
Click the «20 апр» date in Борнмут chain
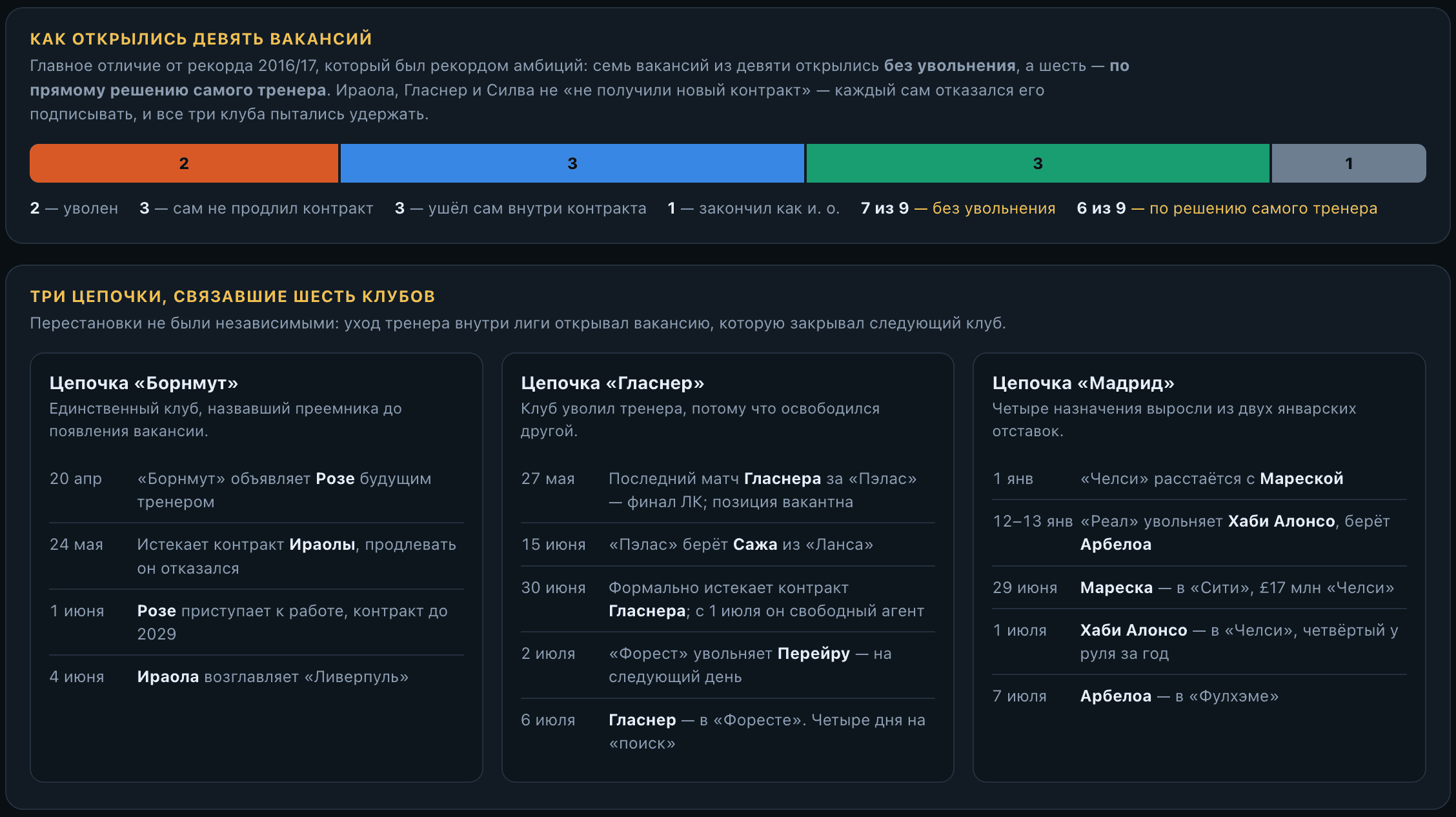click(76, 479)
